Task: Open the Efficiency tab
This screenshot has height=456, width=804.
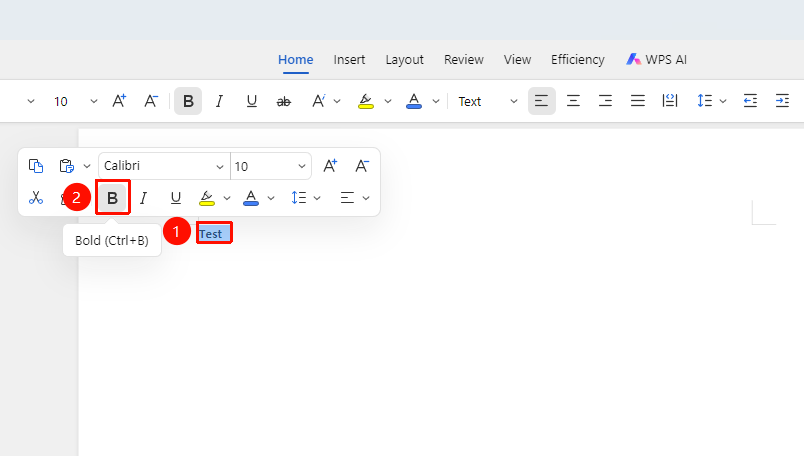Action: tap(577, 60)
